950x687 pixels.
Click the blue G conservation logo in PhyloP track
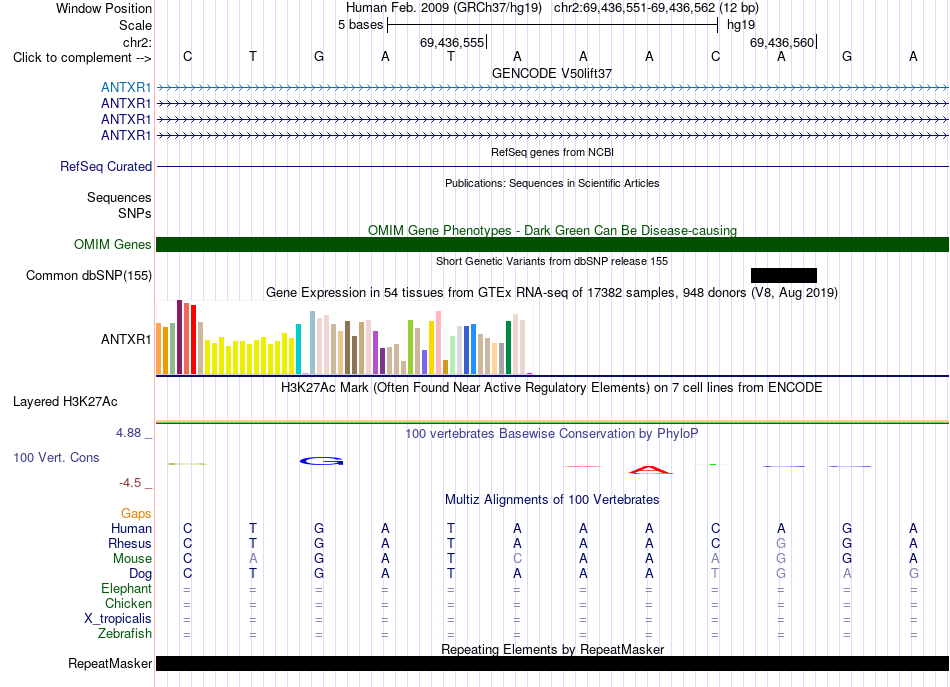click(x=321, y=461)
